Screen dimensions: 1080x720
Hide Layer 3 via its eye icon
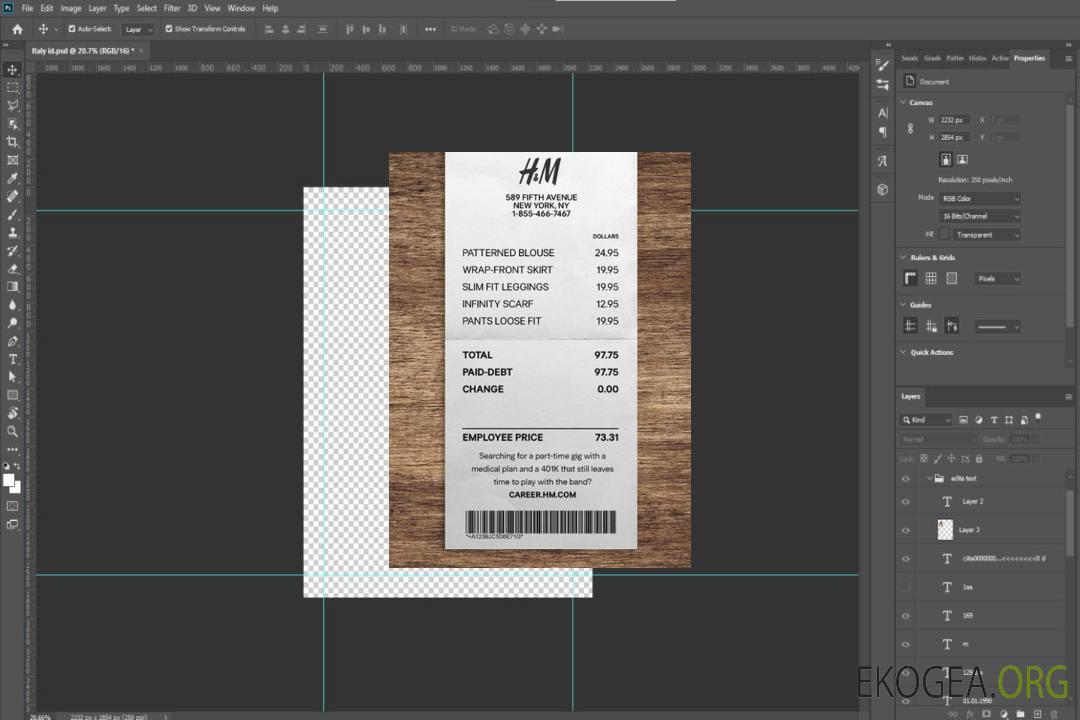tap(906, 531)
